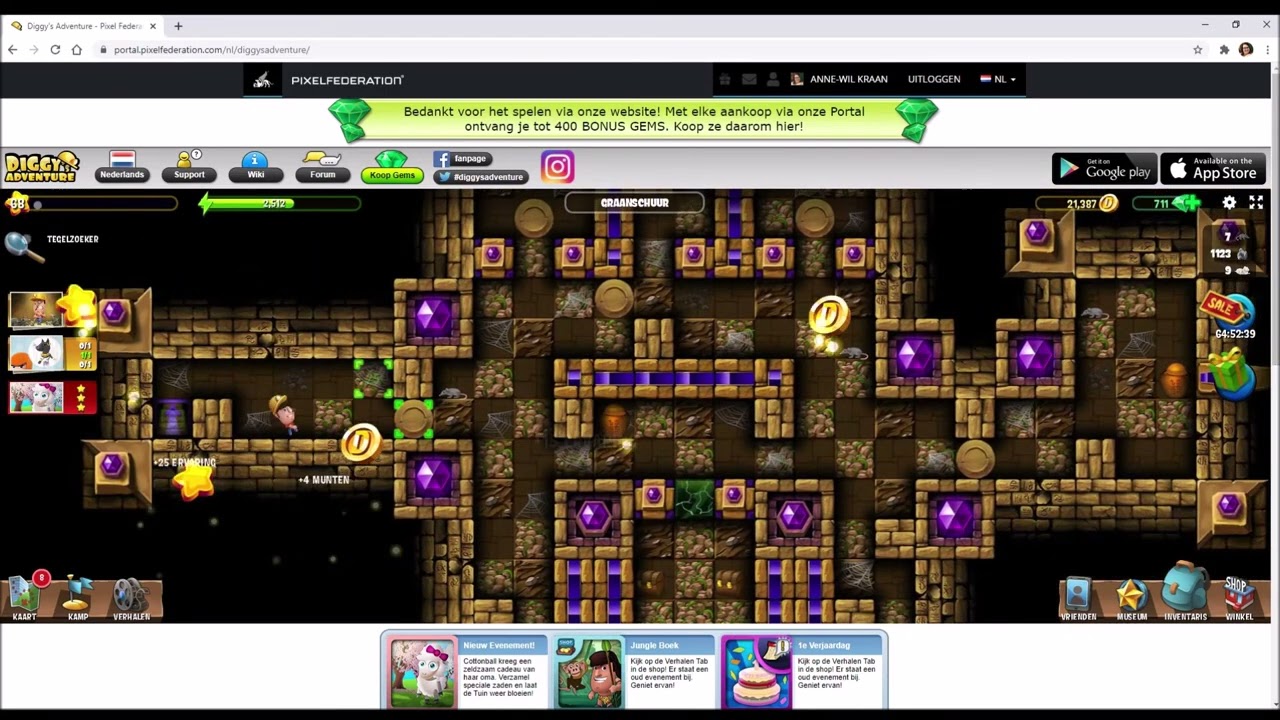
Task: Open Anne-Wil Kraan user profile
Action: (x=840, y=79)
